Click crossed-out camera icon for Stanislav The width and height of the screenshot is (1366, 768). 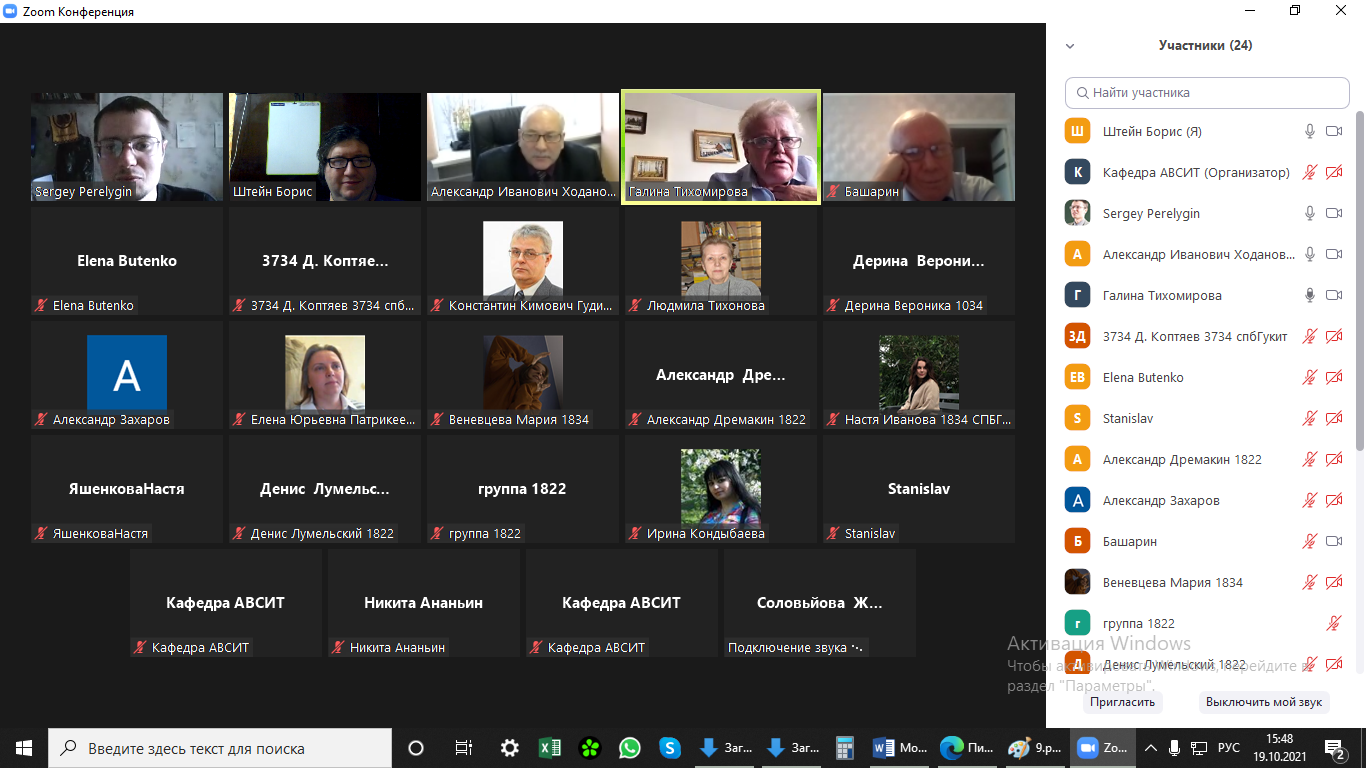point(1334,418)
